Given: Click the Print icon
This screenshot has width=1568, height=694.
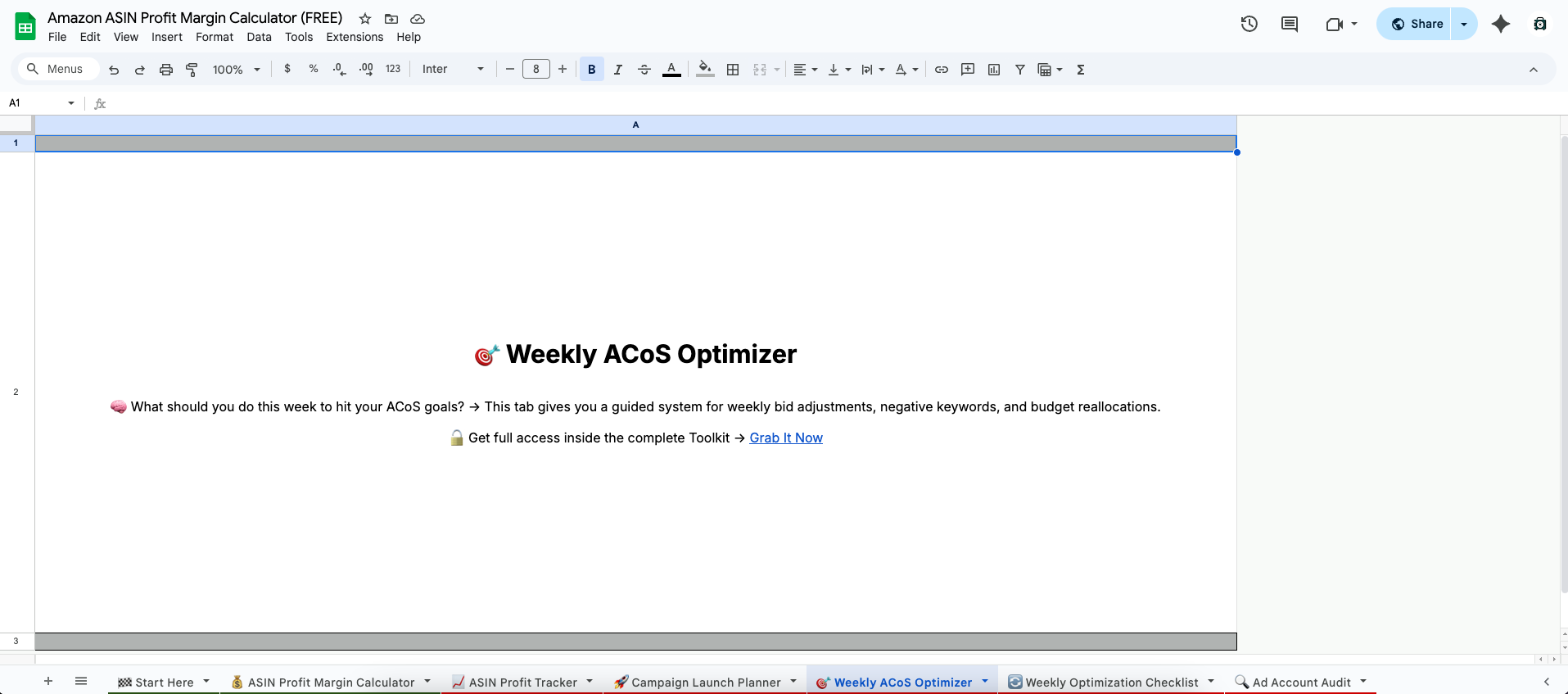Looking at the screenshot, I should coord(166,70).
